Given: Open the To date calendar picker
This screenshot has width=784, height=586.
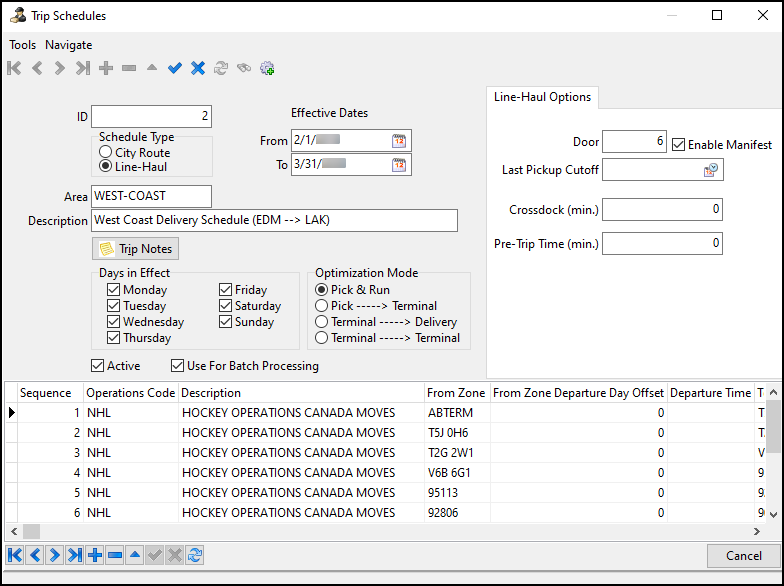Looking at the screenshot, I should tap(399, 165).
